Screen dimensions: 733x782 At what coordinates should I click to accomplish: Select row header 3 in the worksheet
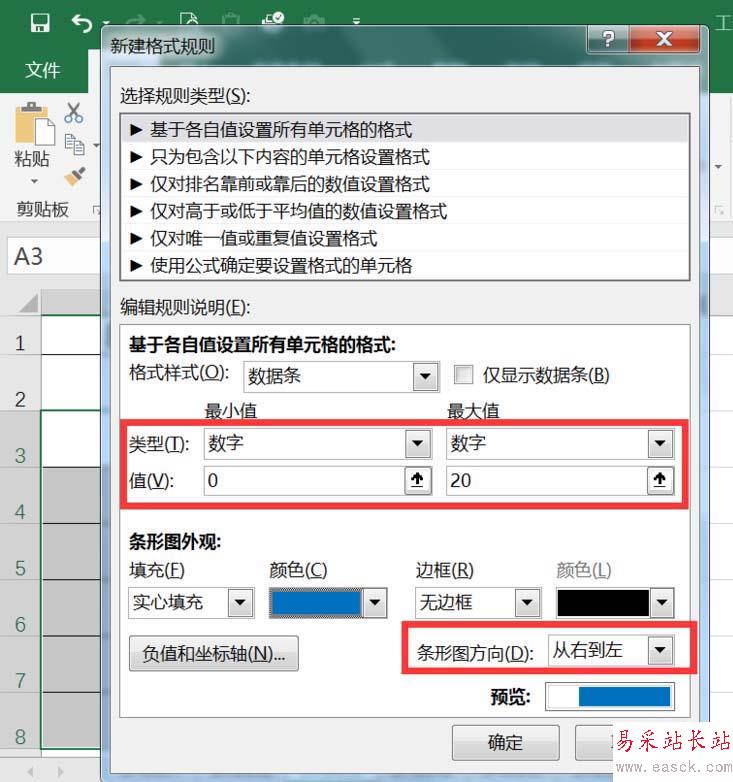pyautogui.click(x=20, y=439)
